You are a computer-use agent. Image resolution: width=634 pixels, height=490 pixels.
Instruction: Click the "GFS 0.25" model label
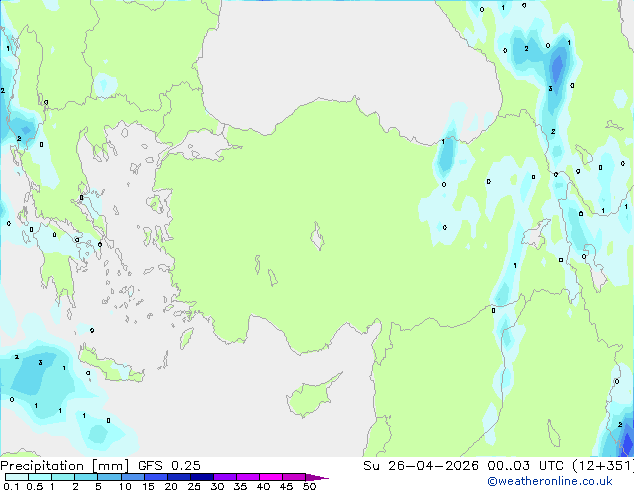[x=169, y=466]
